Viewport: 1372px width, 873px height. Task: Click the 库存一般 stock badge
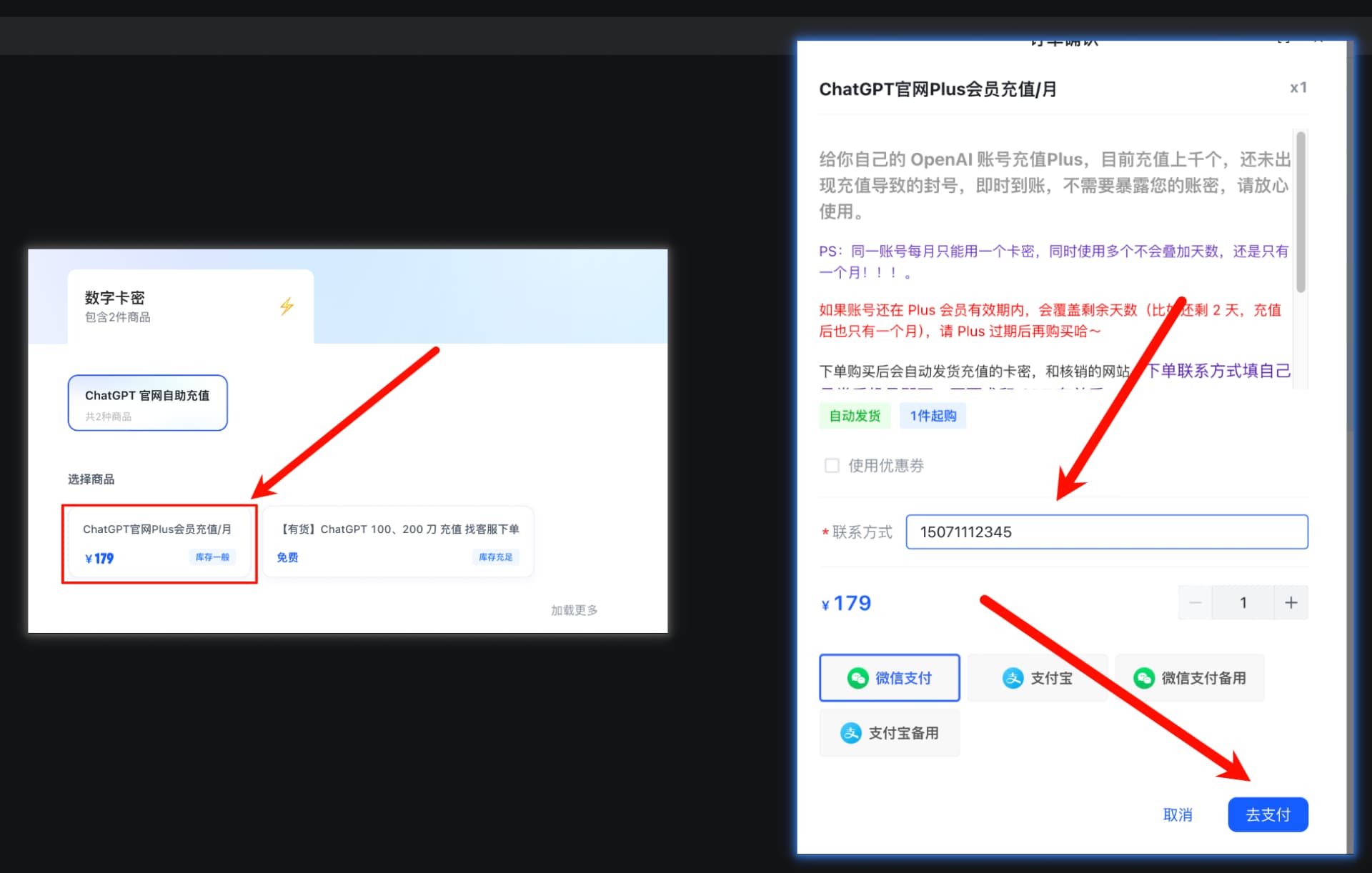click(212, 557)
